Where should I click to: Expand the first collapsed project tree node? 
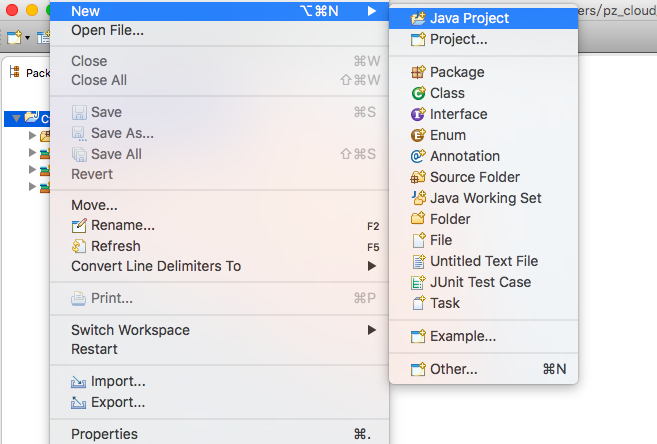click(32, 135)
